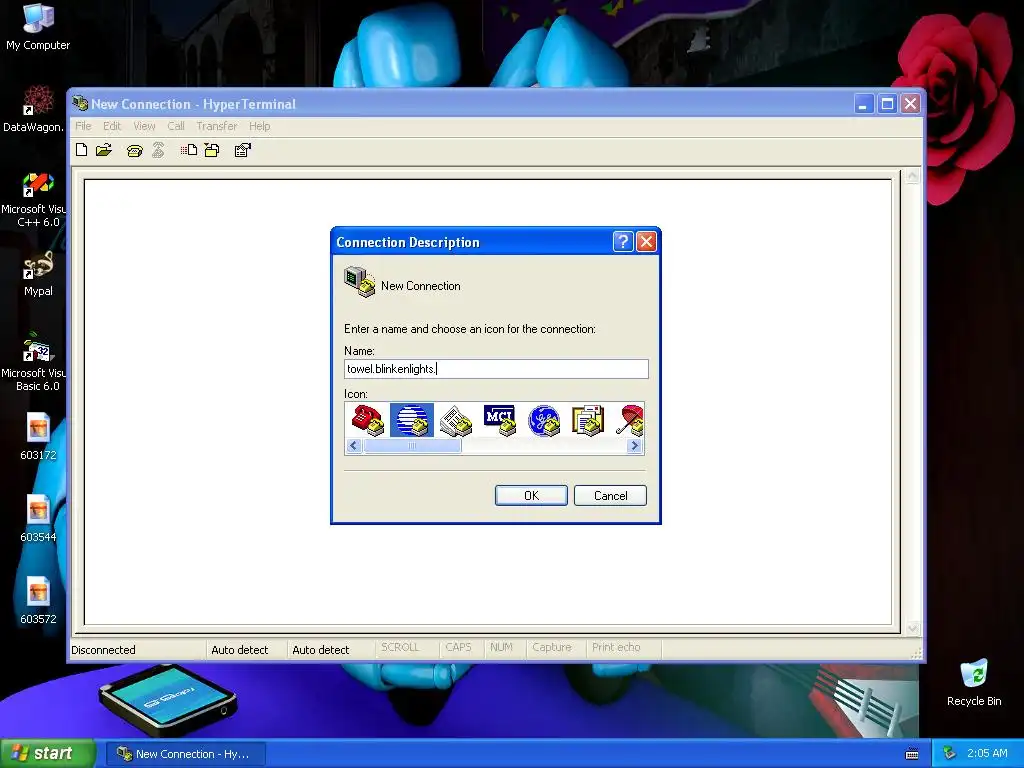This screenshot has height=768, width=1024.
Task: Click the HyperTerminal title bar icon
Action: (x=80, y=103)
